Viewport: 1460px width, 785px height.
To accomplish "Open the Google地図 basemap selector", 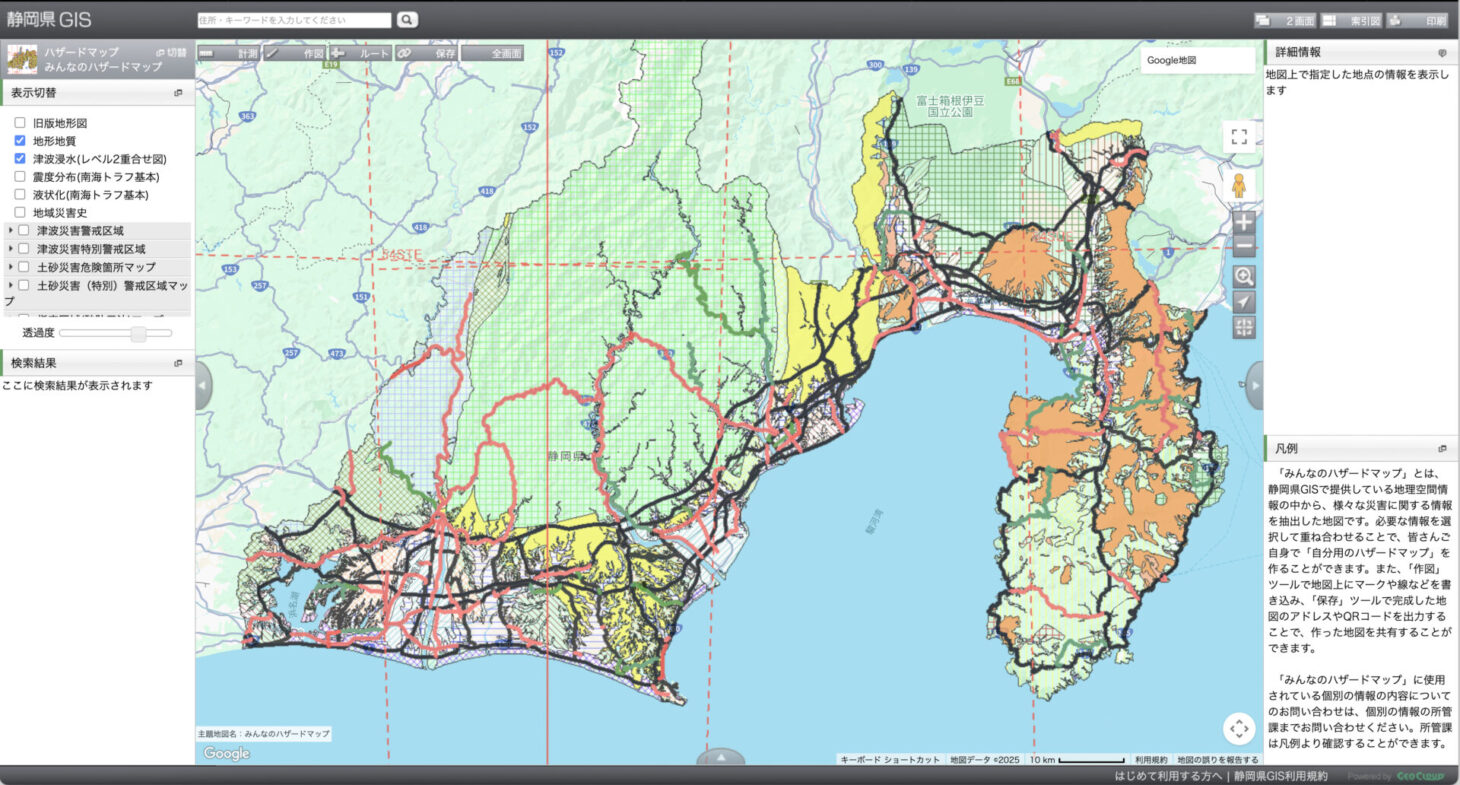I will click(1197, 60).
